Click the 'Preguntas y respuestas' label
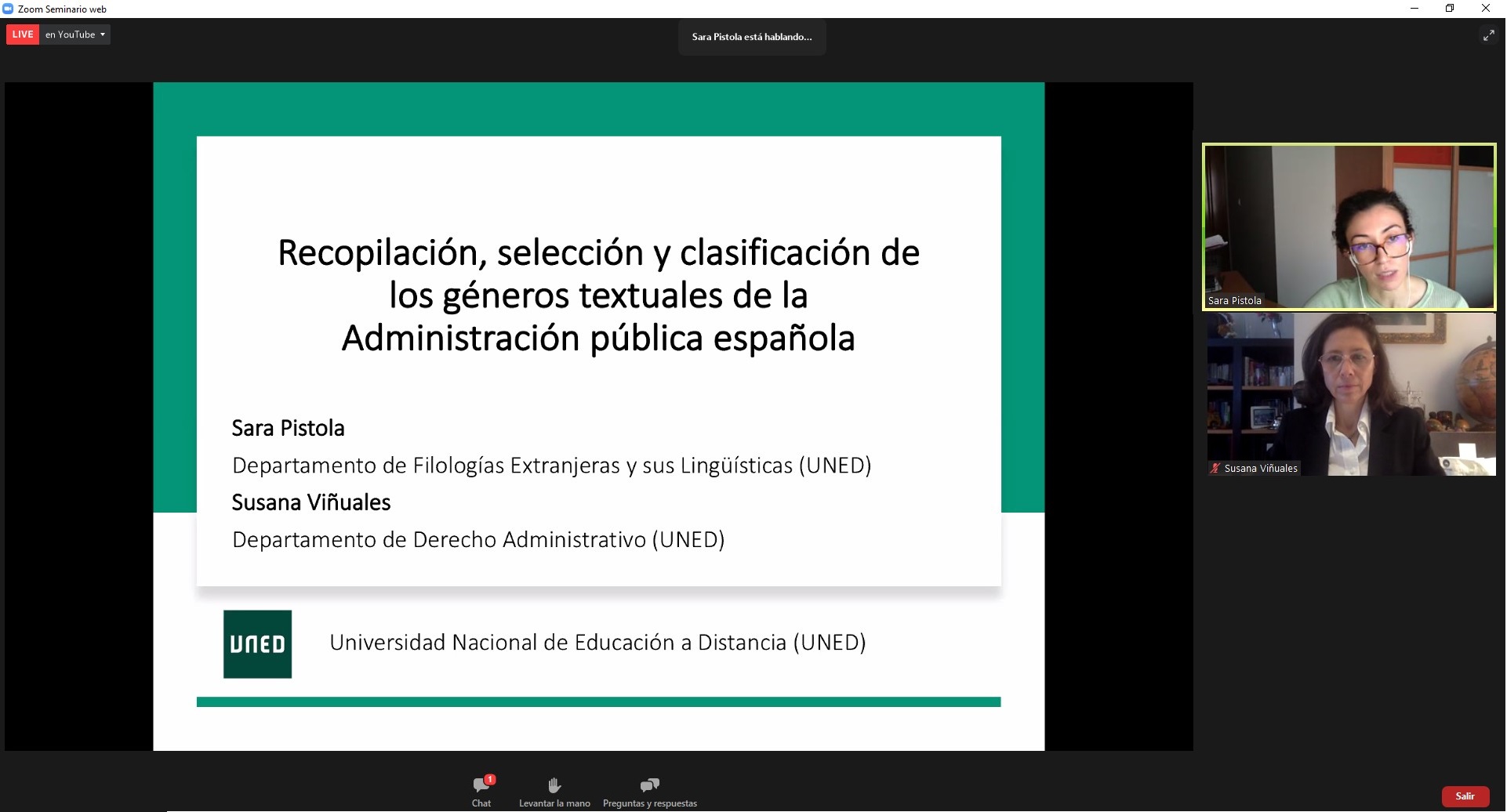The width and height of the screenshot is (1507, 812). coord(649,802)
